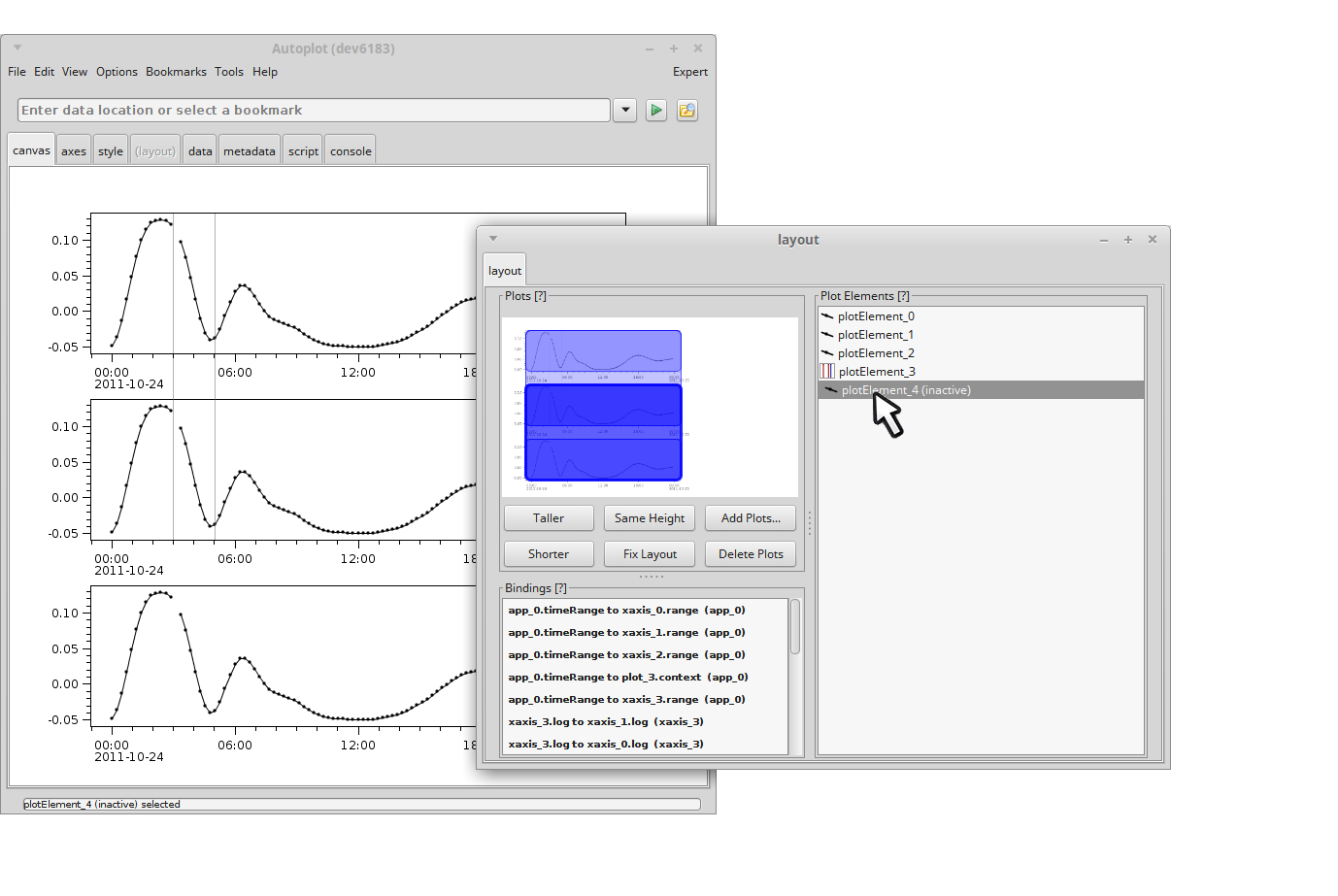Focus the data location input field
This screenshot has height=896, width=1338.
pos(314,111)
